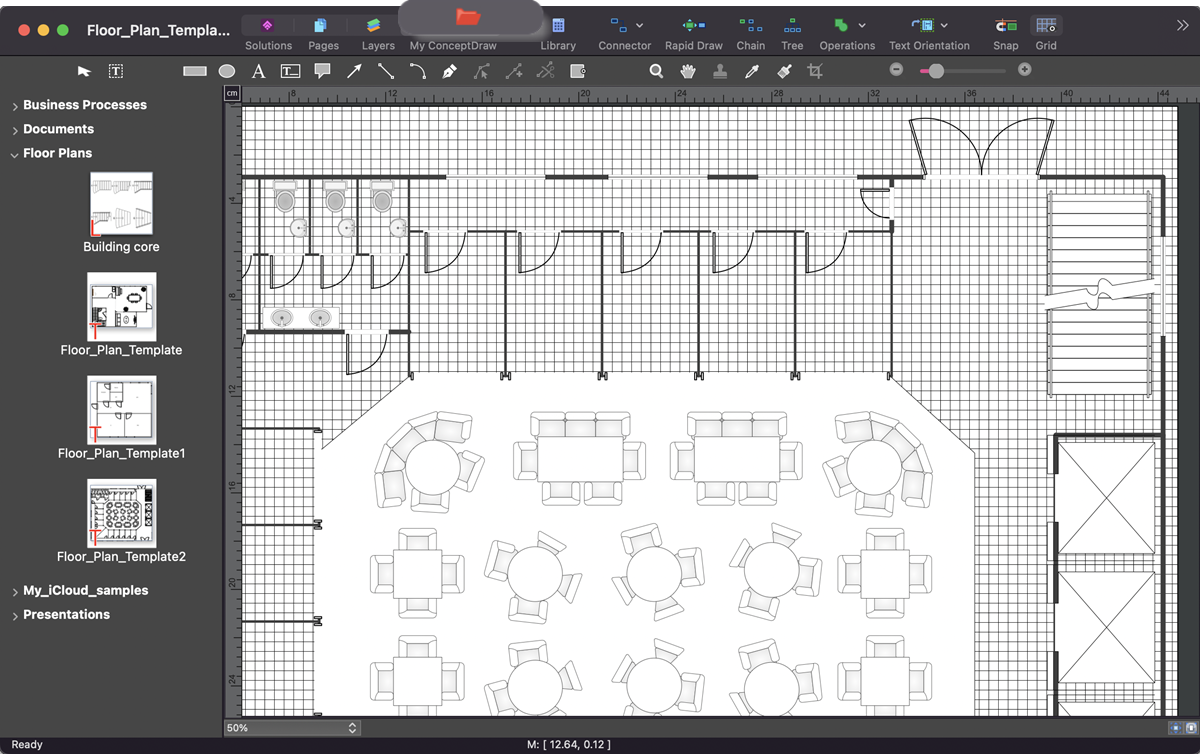Show hidden toolbar items via double chevron
1200x754 pixels.
click(x=1183, y=27)
